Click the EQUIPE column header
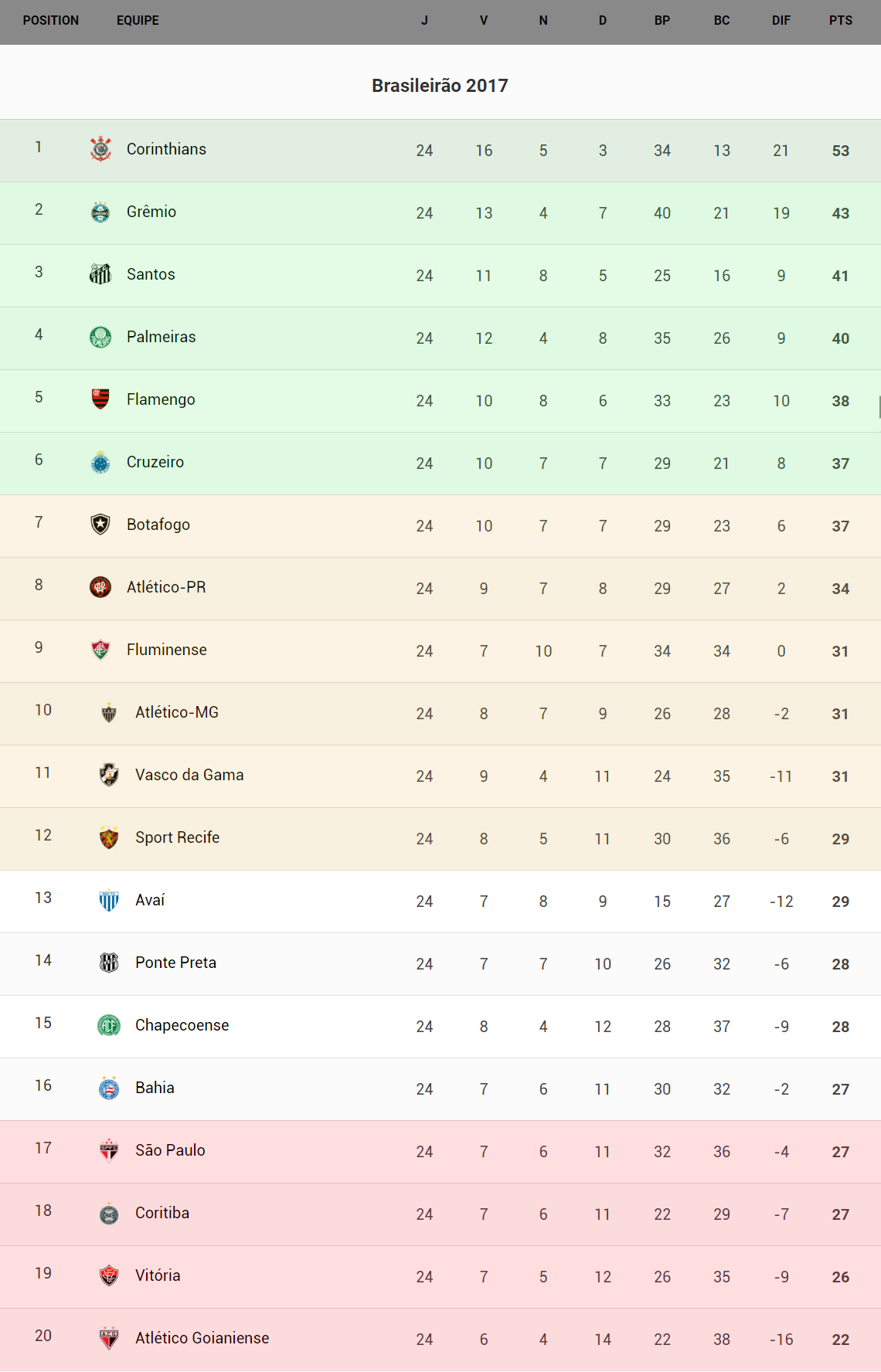 click(138, 21)
